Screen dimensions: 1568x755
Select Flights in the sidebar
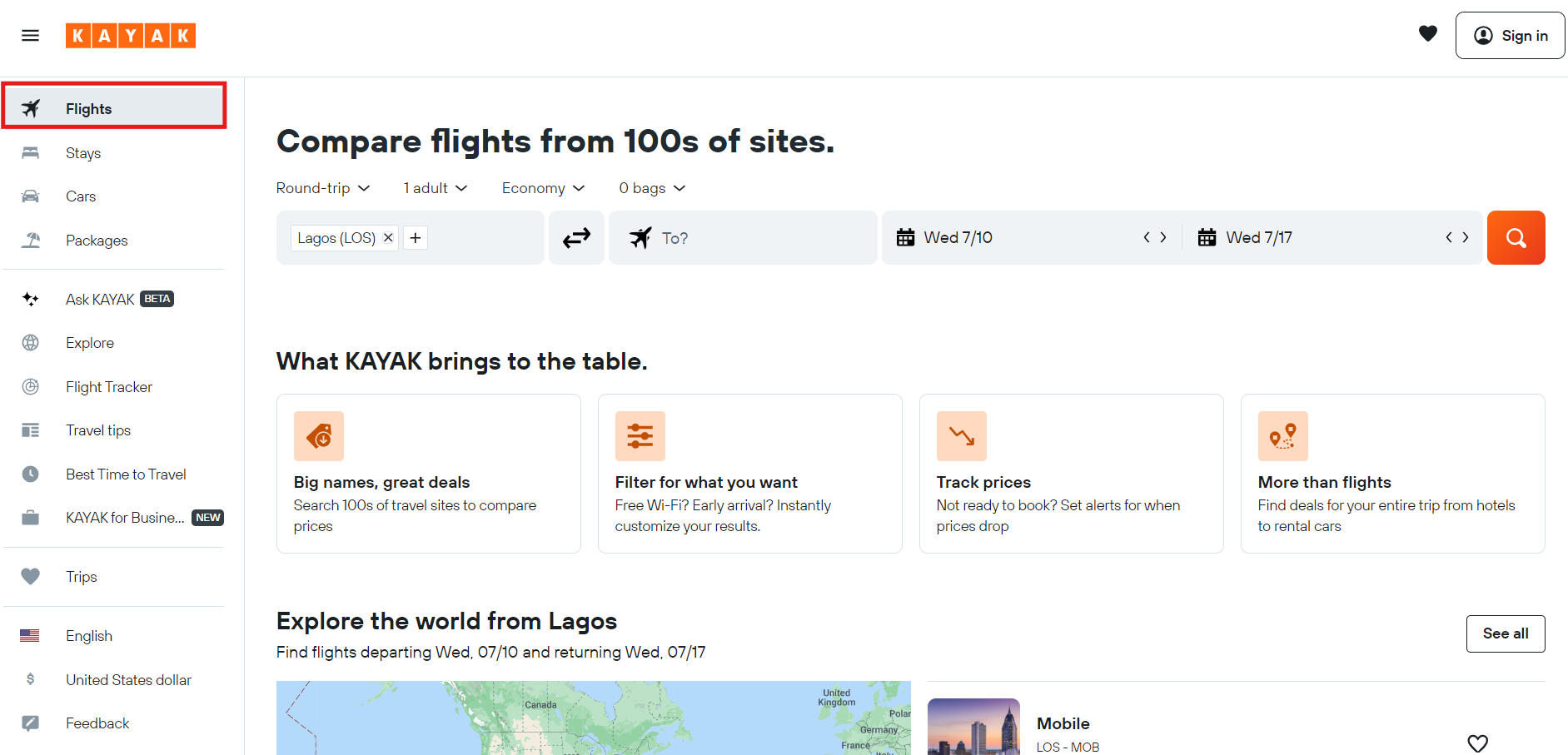click(x=114, y=108)
